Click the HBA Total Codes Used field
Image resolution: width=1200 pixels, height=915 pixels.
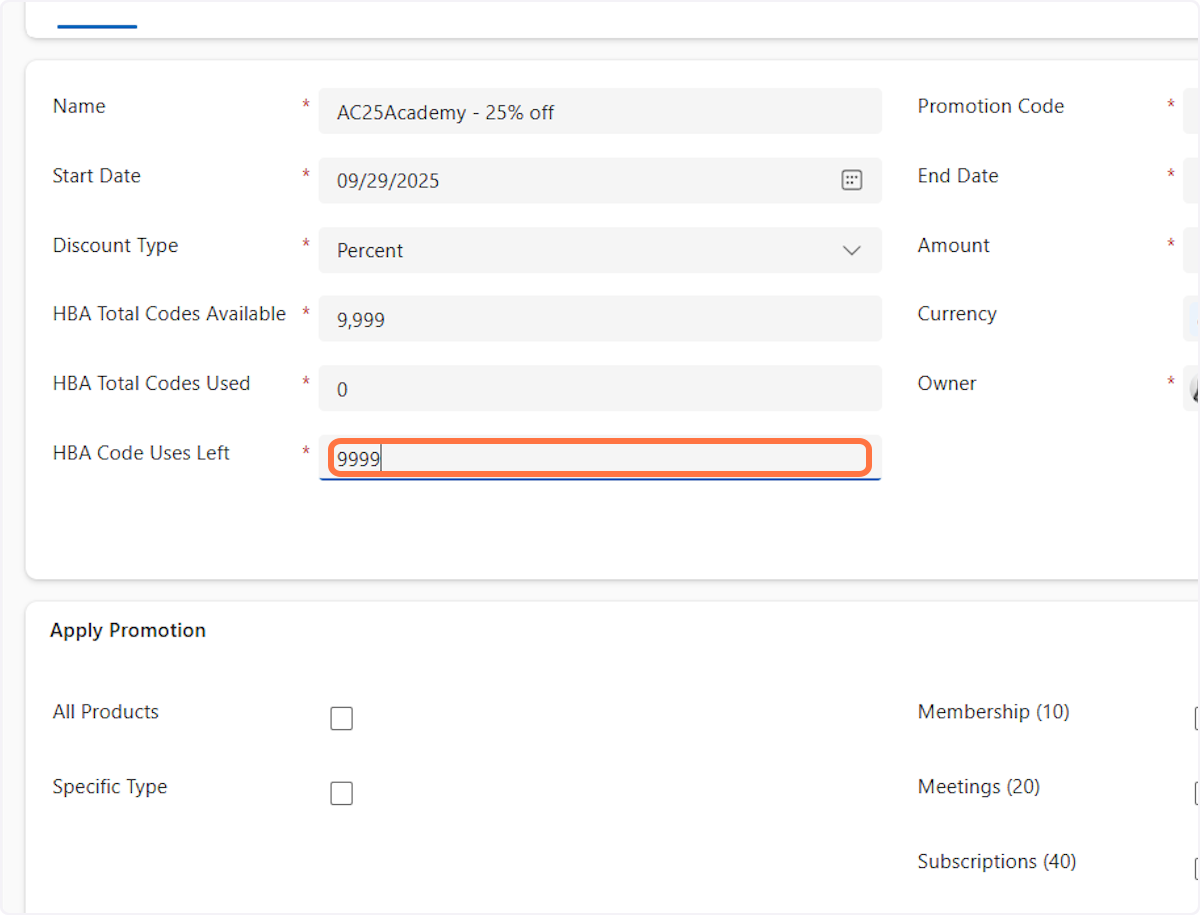(600, 389)
